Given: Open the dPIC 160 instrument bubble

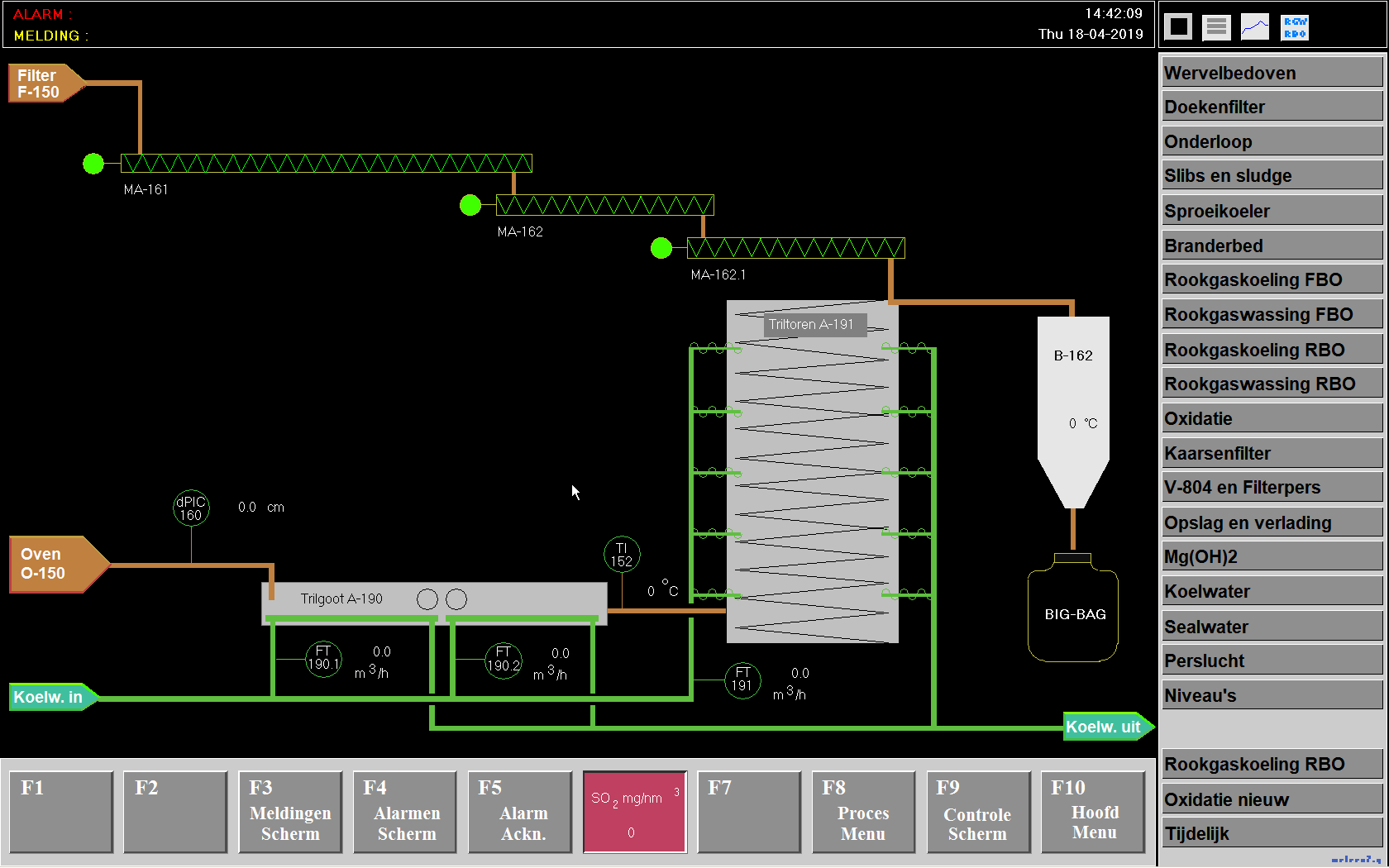Looking at the screenshot, I should click(191, 508).
